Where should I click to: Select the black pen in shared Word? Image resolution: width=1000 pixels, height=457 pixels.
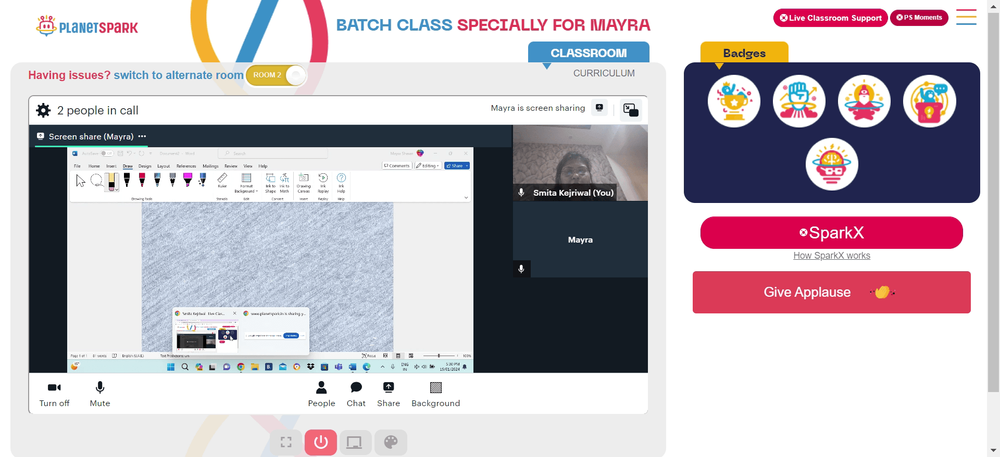[x=127, y=180]
